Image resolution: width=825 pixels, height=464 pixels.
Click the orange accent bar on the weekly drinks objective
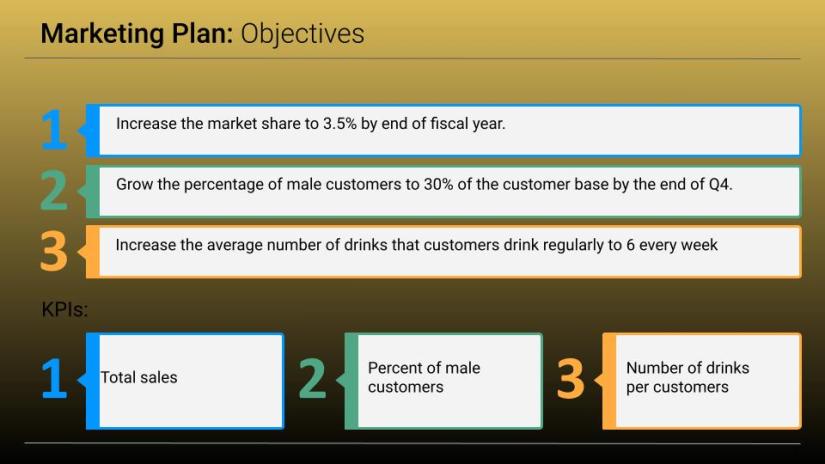click(93, 252)
